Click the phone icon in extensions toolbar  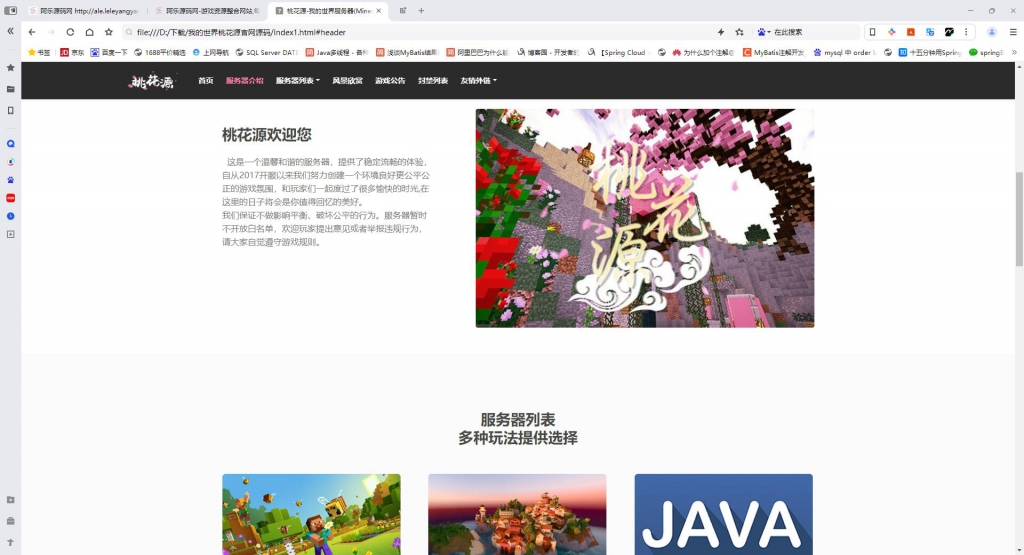872,32
